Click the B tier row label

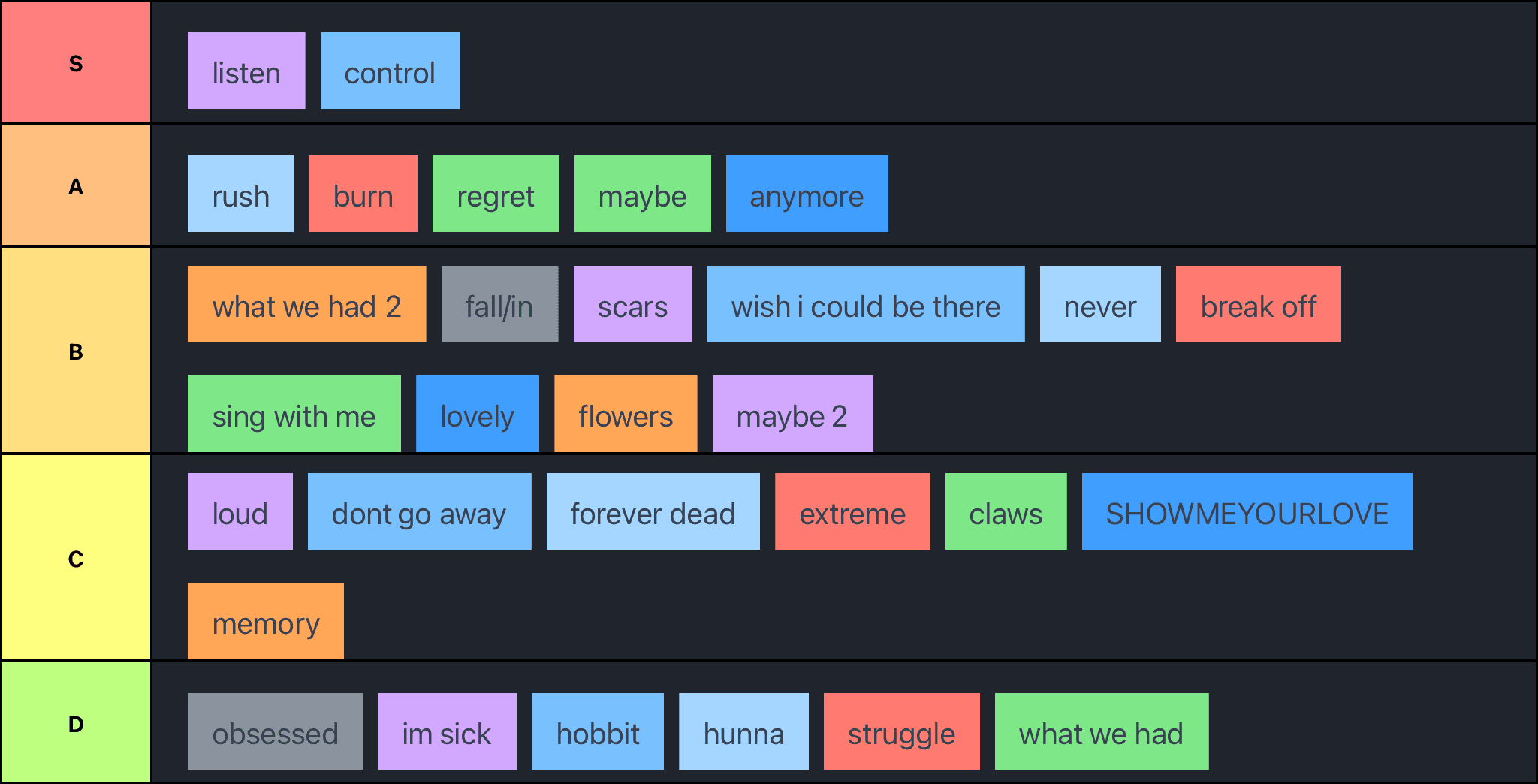[75, 351]
